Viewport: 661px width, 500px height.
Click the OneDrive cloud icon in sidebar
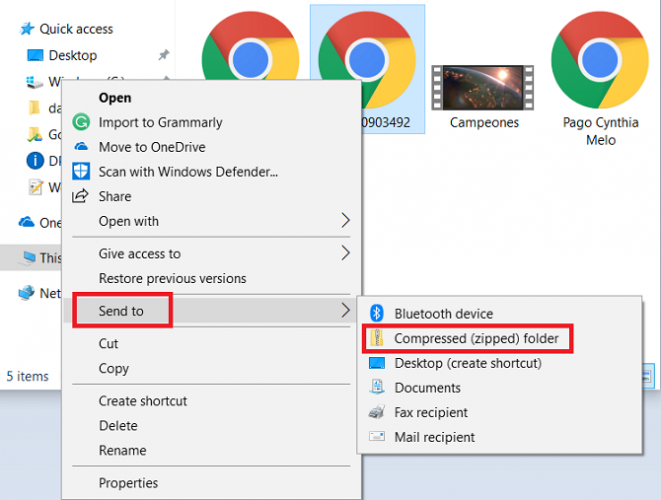click(x=27, y=222)
